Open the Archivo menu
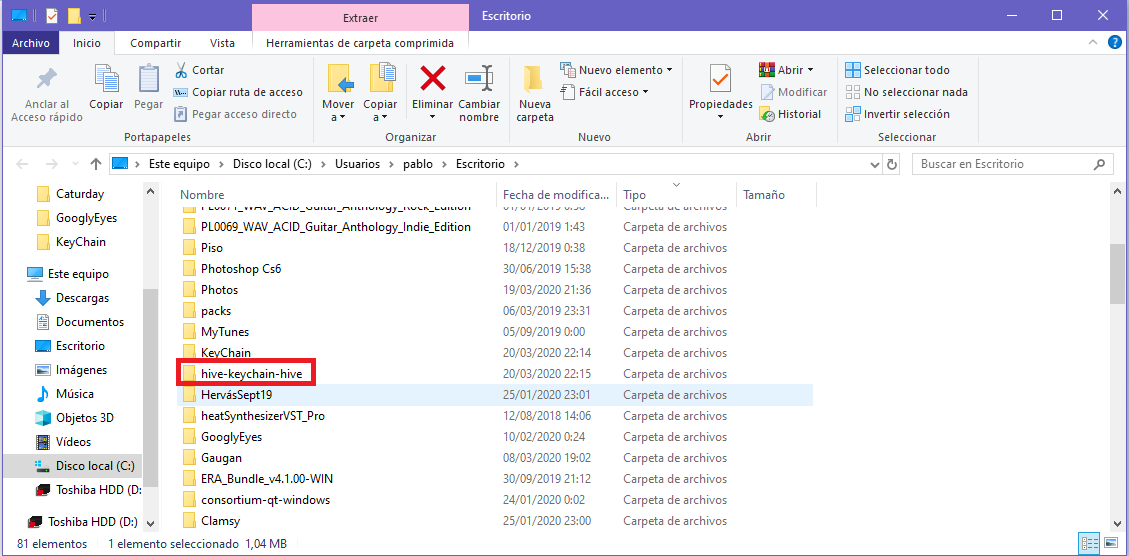The height and width of the screenshot is (556, 1129). click(x=31, y=42)
